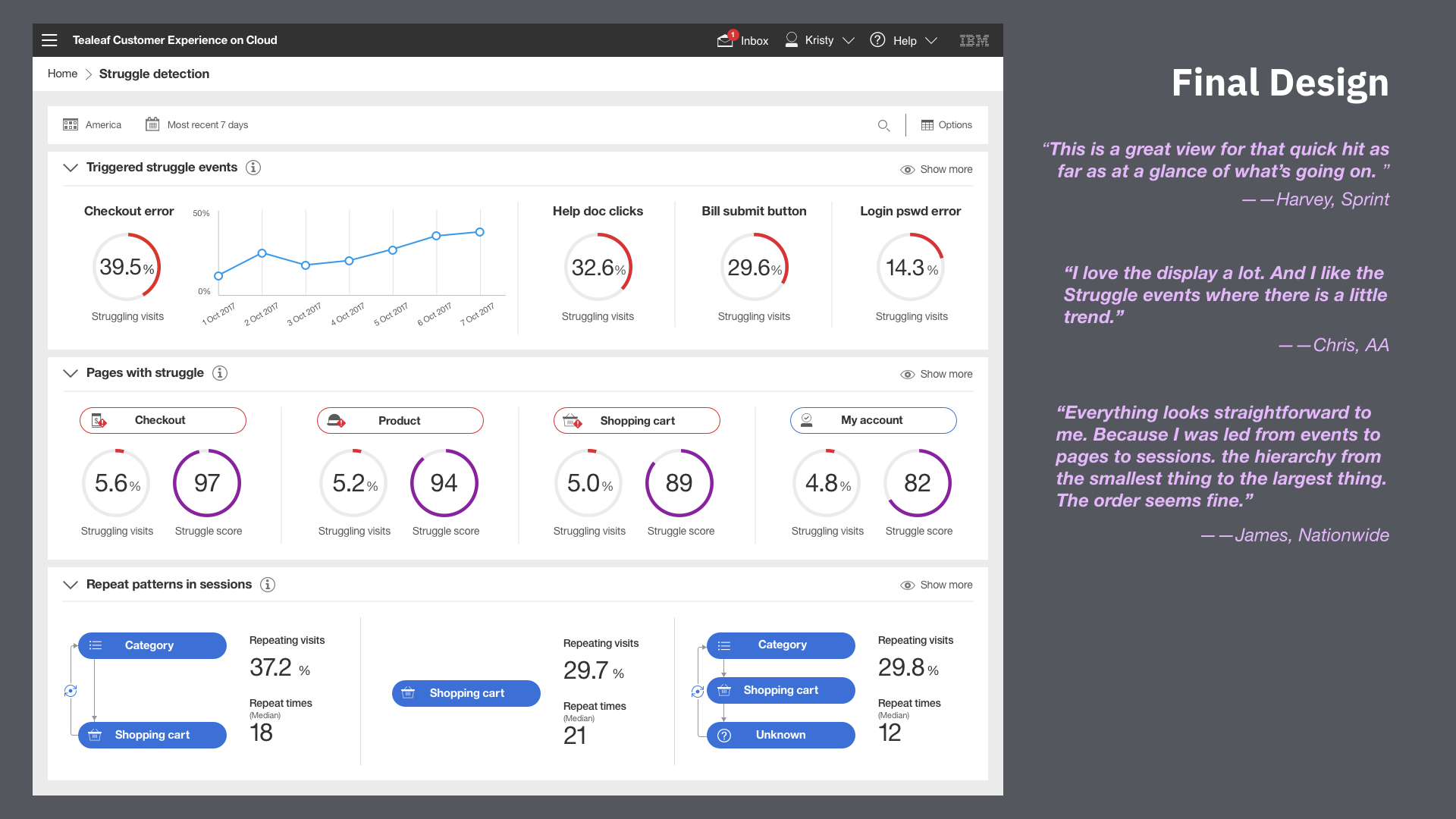Click list icon in first pattern Category node

(96, 645)
